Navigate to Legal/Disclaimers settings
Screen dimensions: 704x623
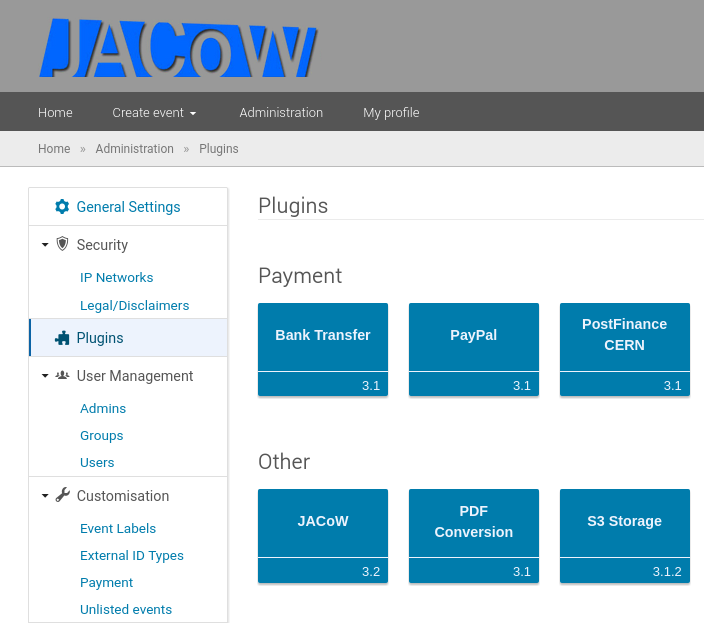point(134,305)
